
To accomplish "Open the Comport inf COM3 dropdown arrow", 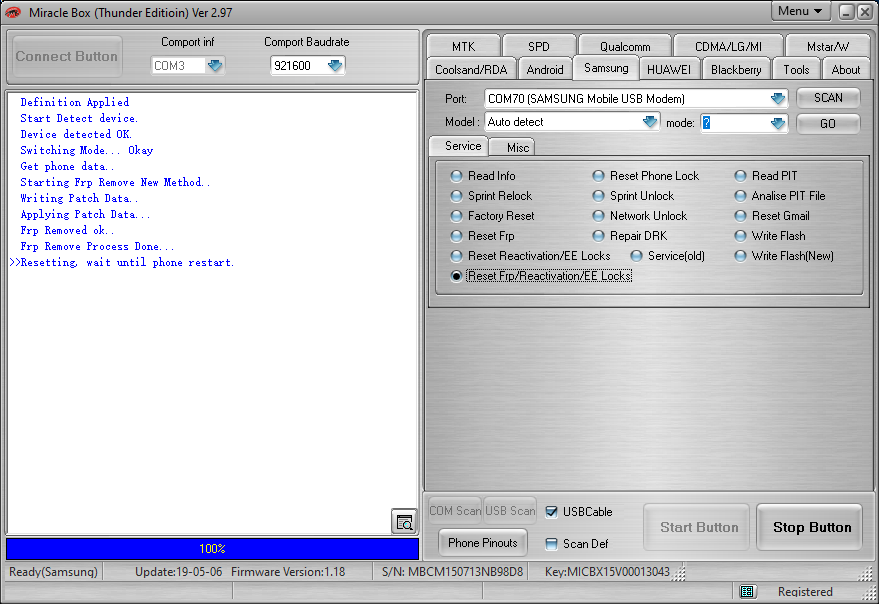I will (x=215, y=66).
